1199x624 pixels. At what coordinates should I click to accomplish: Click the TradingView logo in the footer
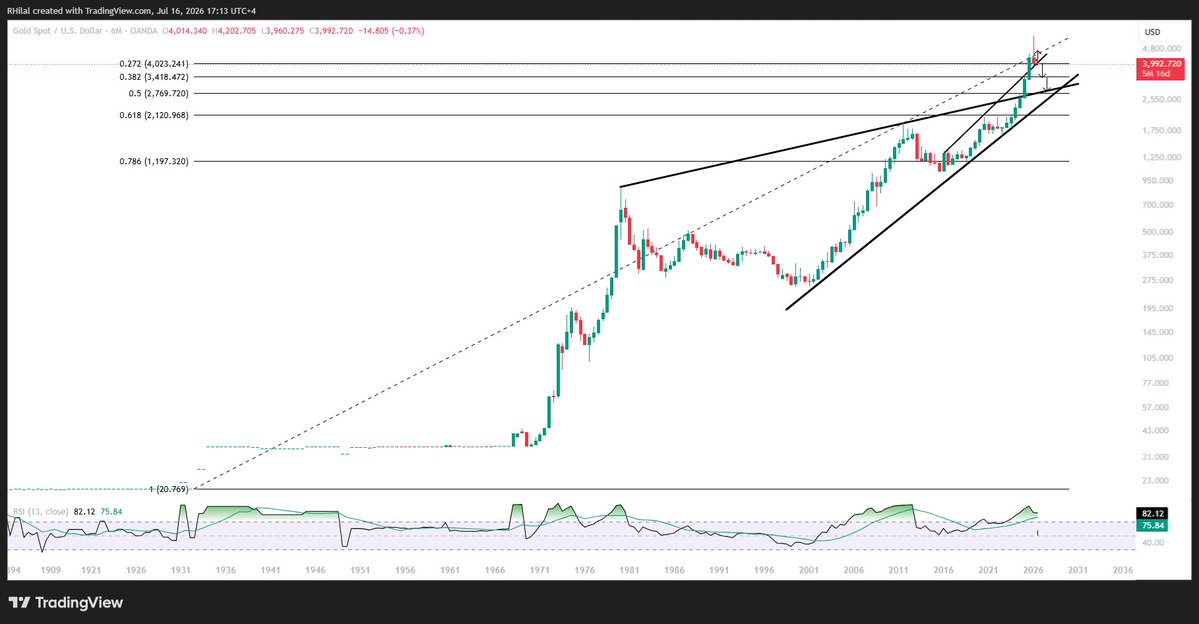point(66,603)
